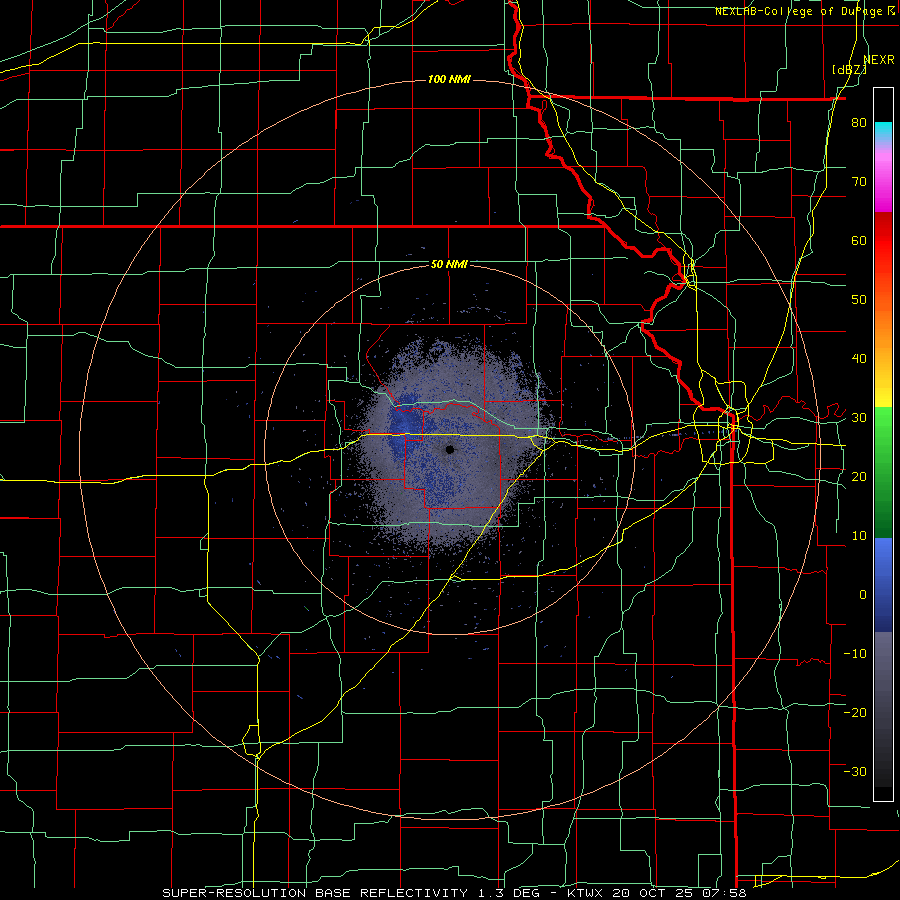Click the 0 dBZ scale value
Screen dimensions: 900x900
863,595
